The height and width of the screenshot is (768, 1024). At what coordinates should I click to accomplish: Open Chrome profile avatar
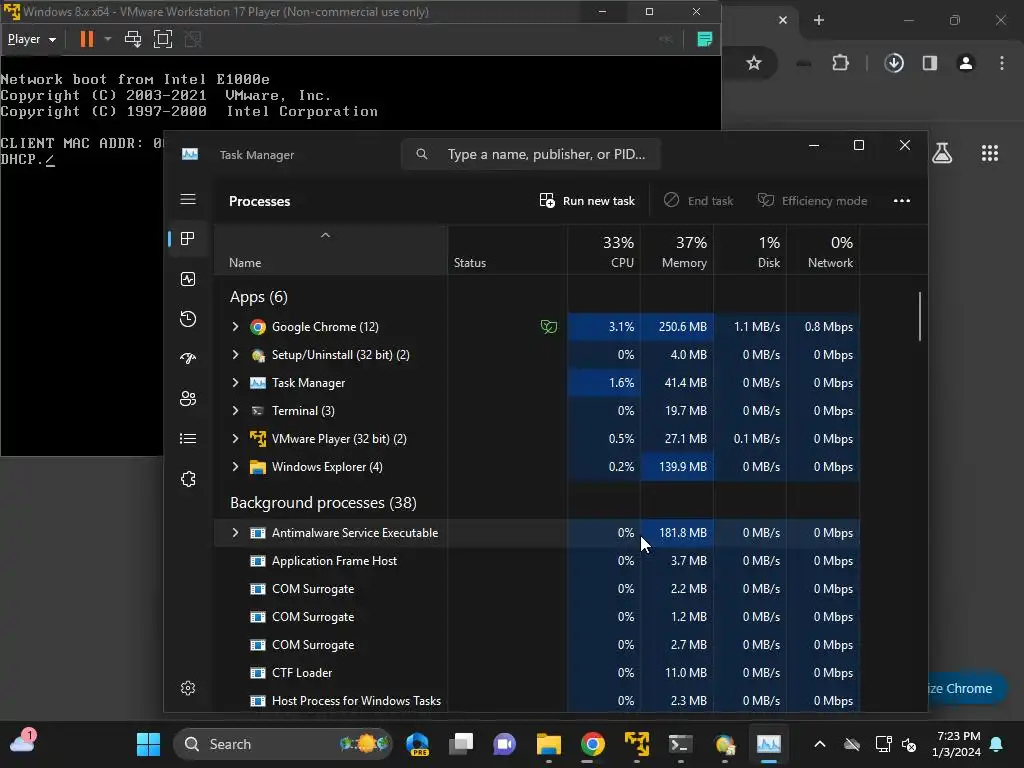coord(966,63)
